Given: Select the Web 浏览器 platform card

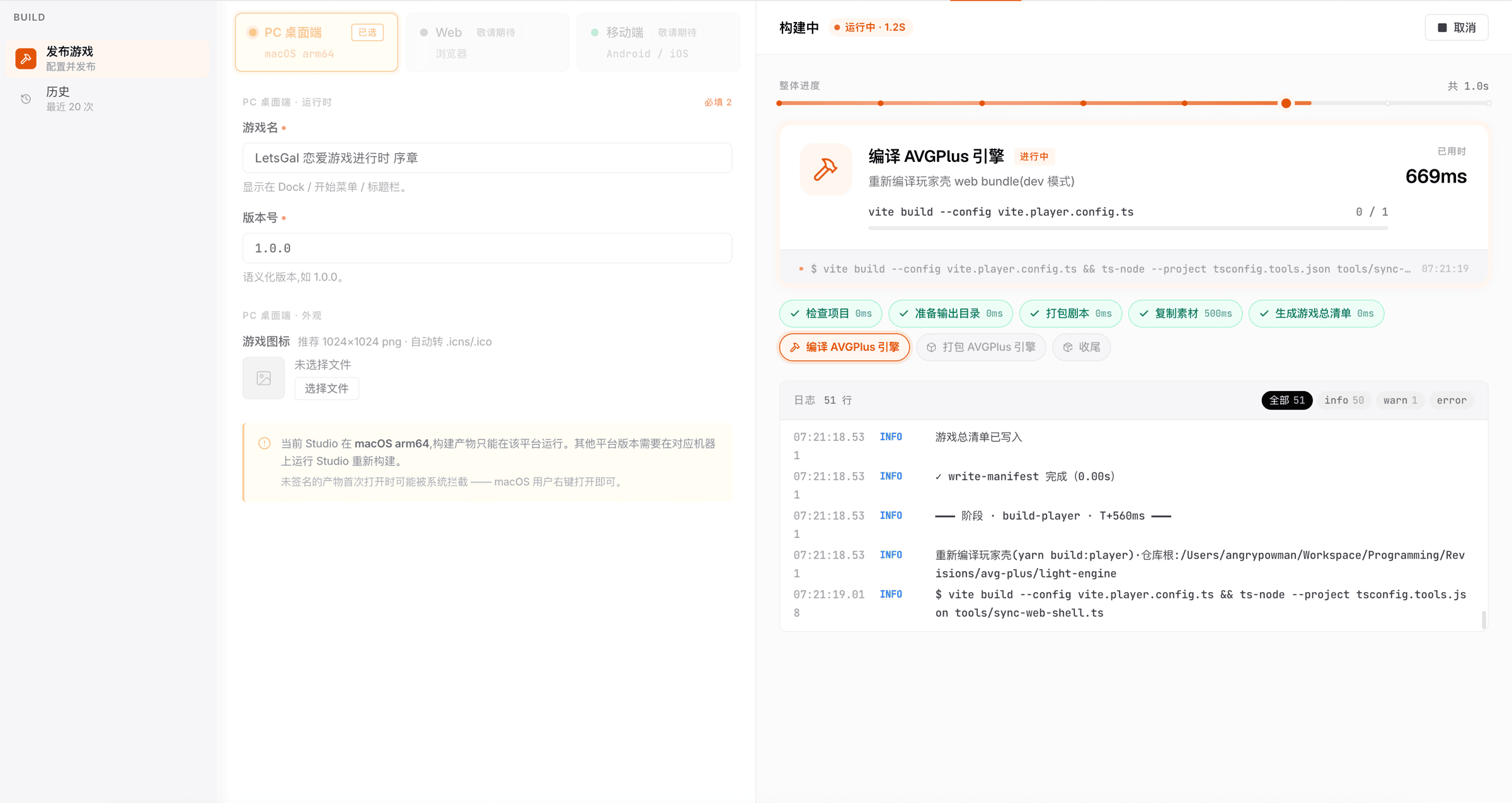Looking at the screenshot, I should [487, 42].
